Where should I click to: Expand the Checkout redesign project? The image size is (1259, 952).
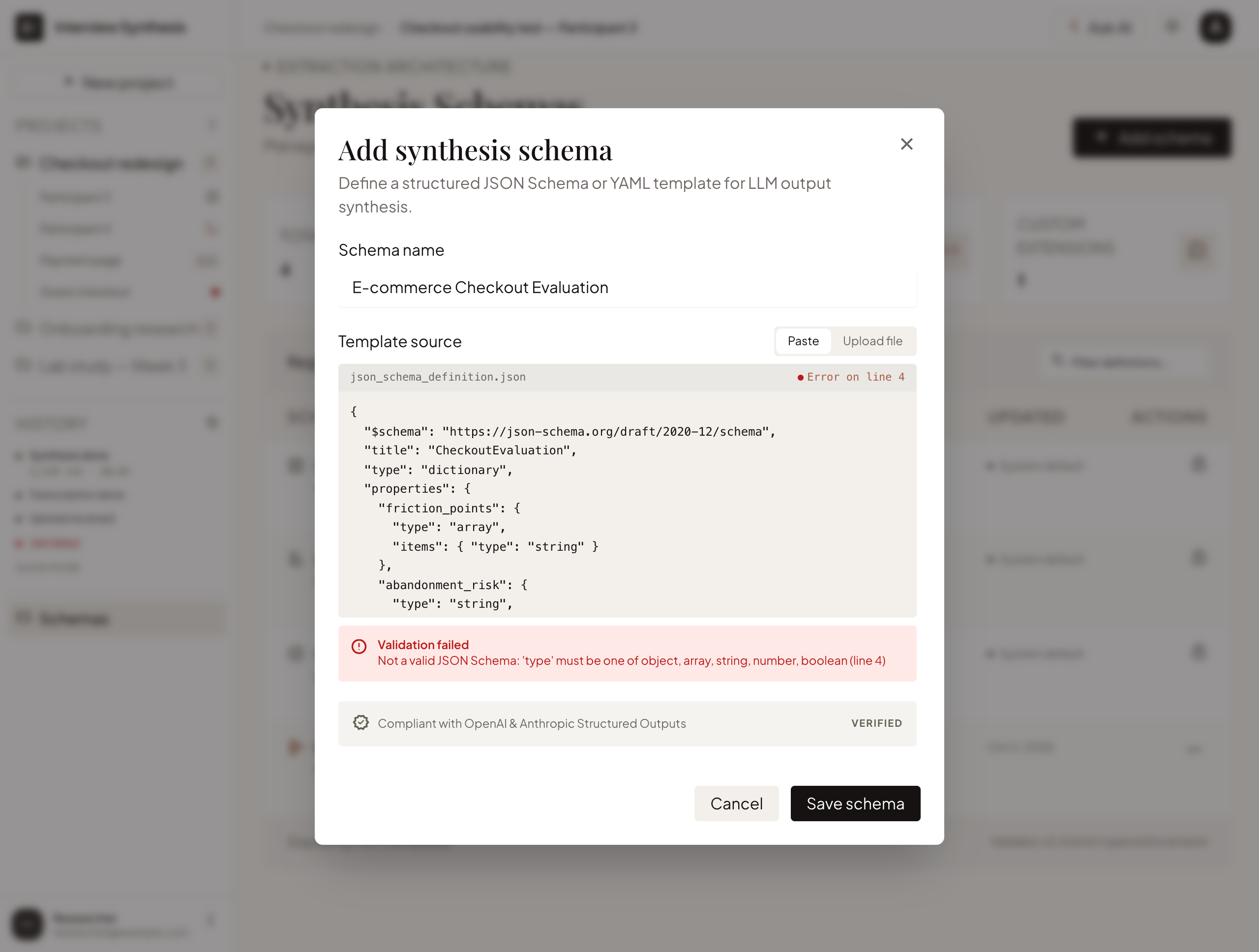click(112, 163)
